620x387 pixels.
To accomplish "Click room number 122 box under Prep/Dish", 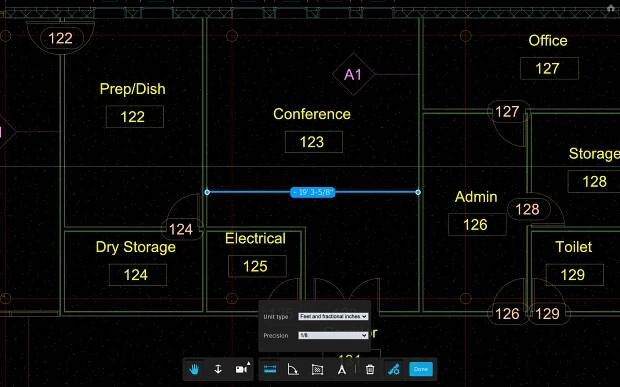I will (x=134, y=117).
